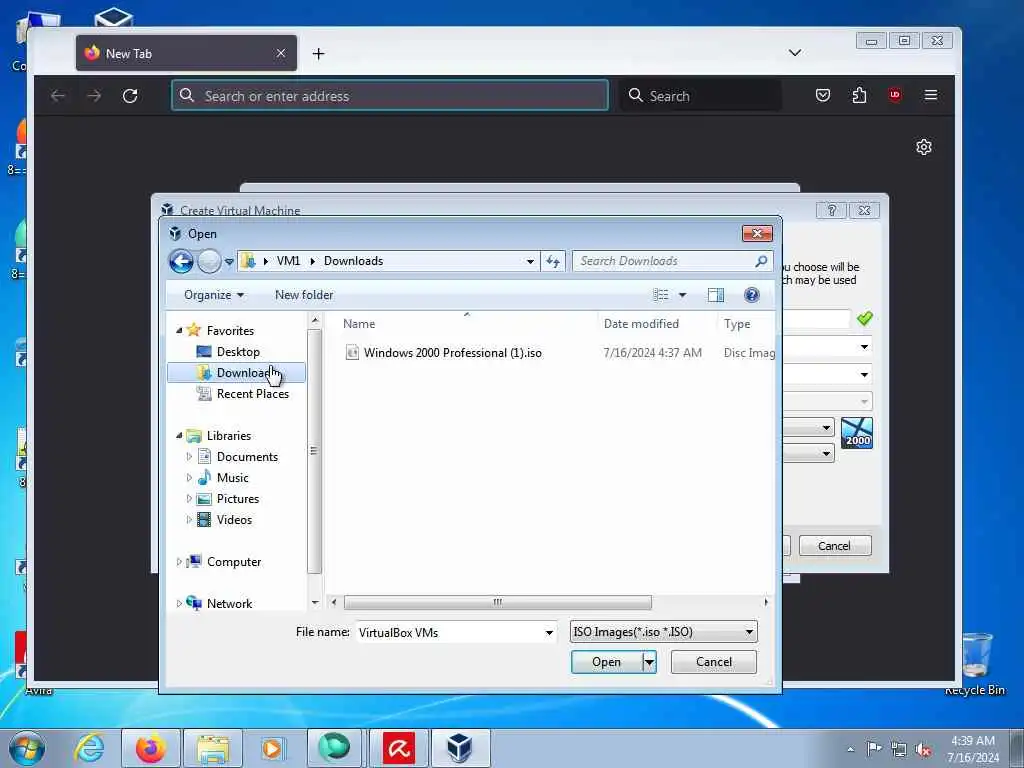1024x768 pixels.
Task: Open the address path dropdown arrow
Action: point(530,261)
